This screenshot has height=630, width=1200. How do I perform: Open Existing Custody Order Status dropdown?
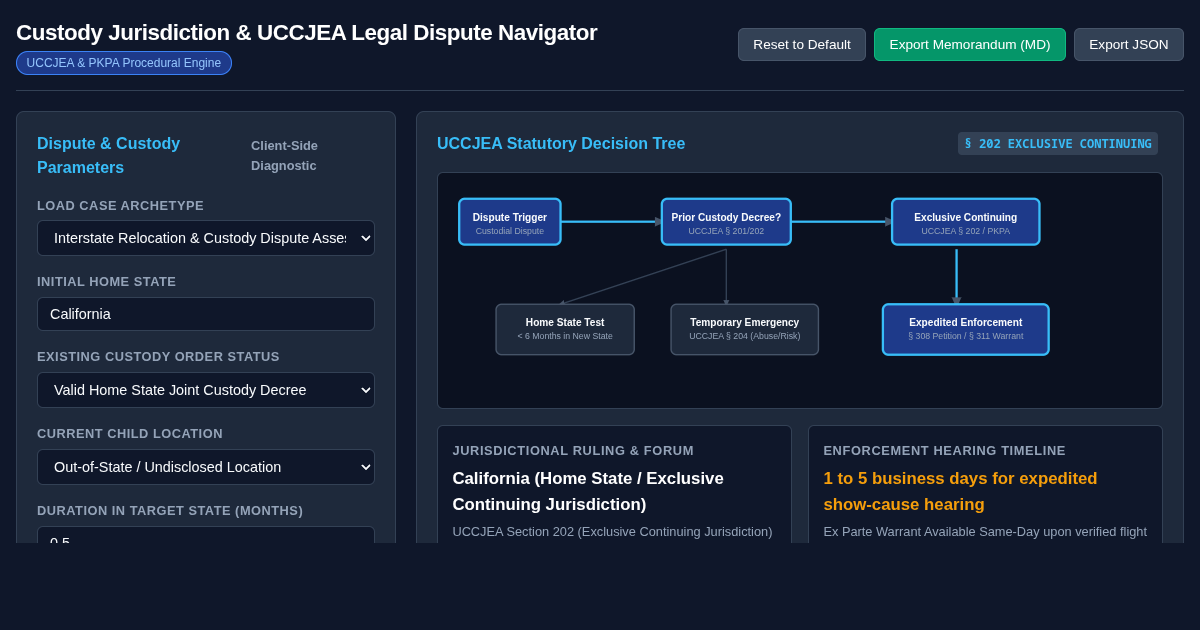206,390
